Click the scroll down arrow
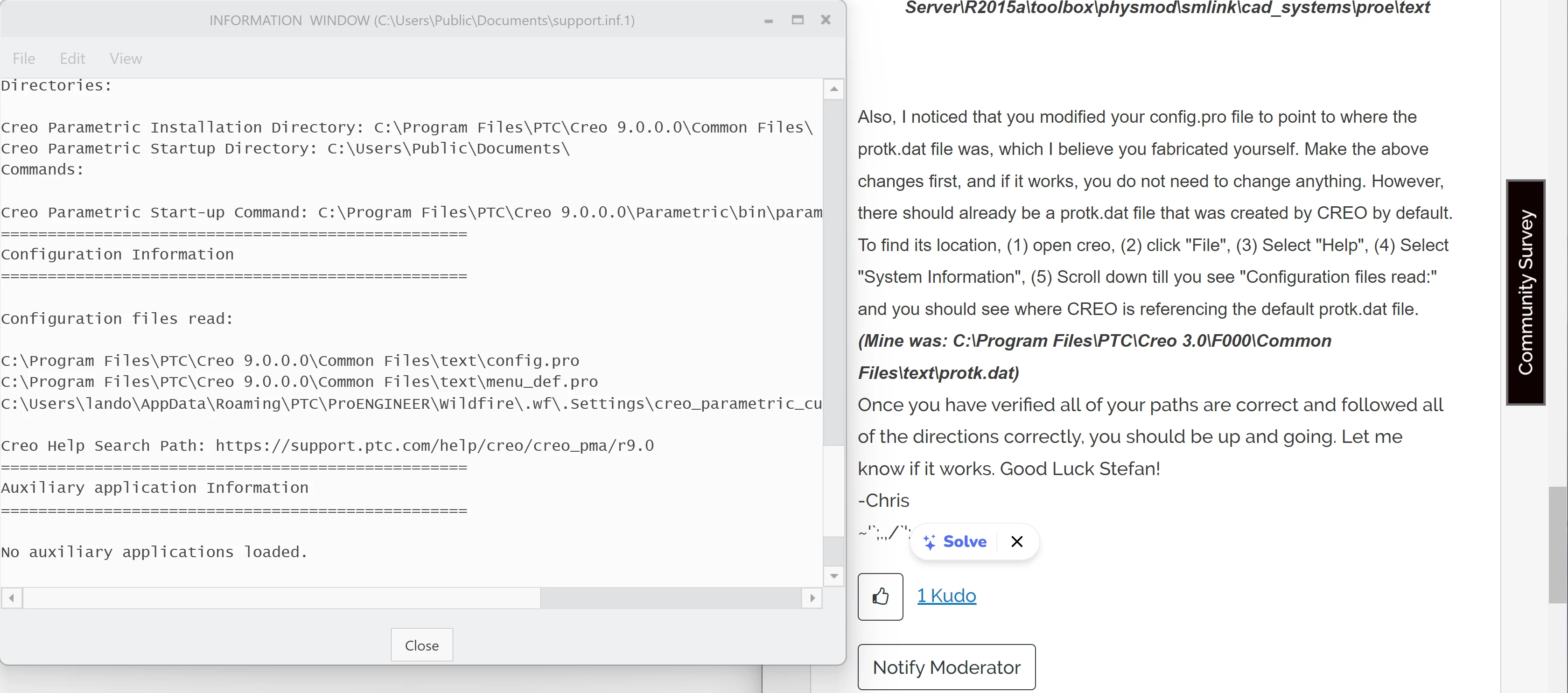 834,575
